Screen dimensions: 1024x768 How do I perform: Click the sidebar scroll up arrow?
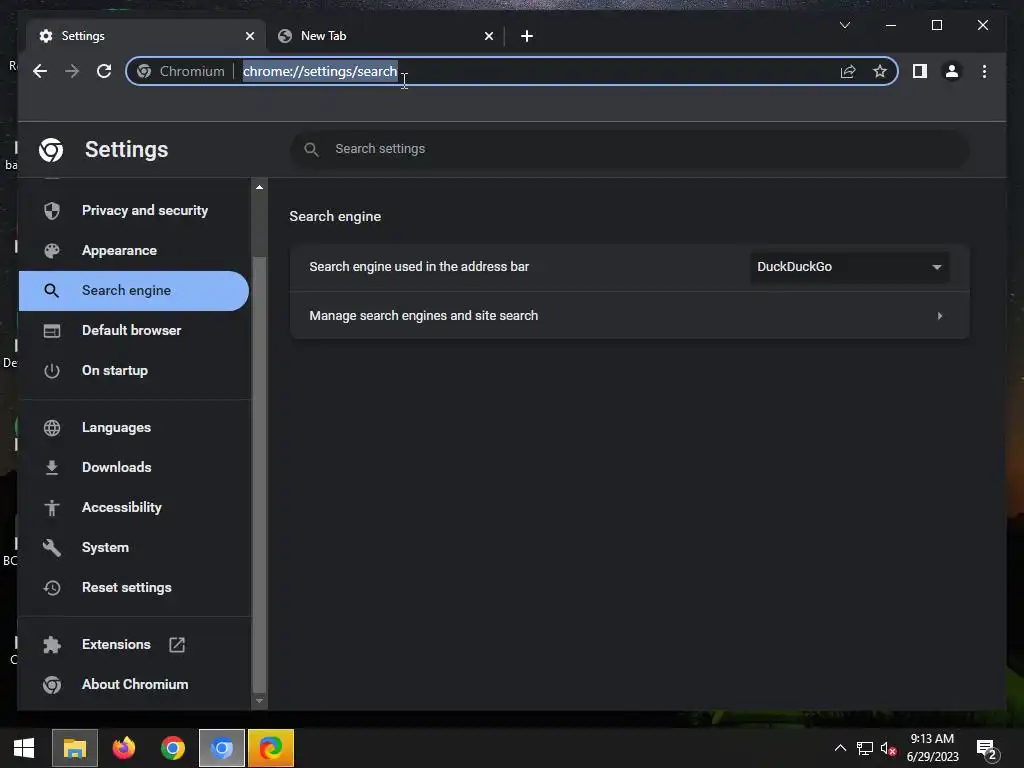click(259, 187)
